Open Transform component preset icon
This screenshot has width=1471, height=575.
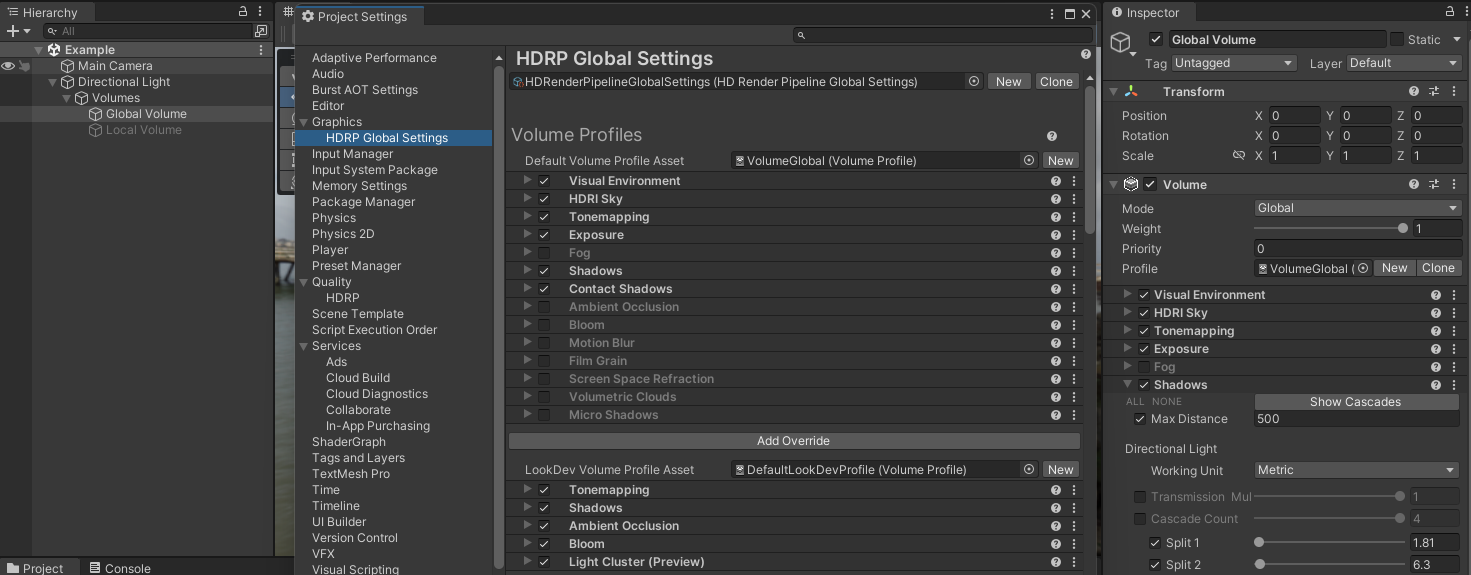(x=1433, y=91)
